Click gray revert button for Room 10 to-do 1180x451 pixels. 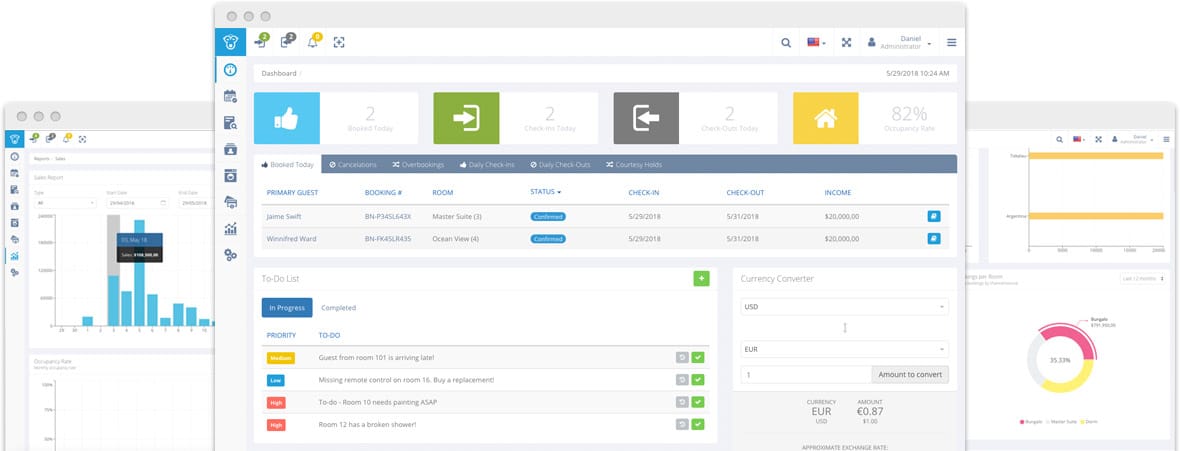coord(682,402)
